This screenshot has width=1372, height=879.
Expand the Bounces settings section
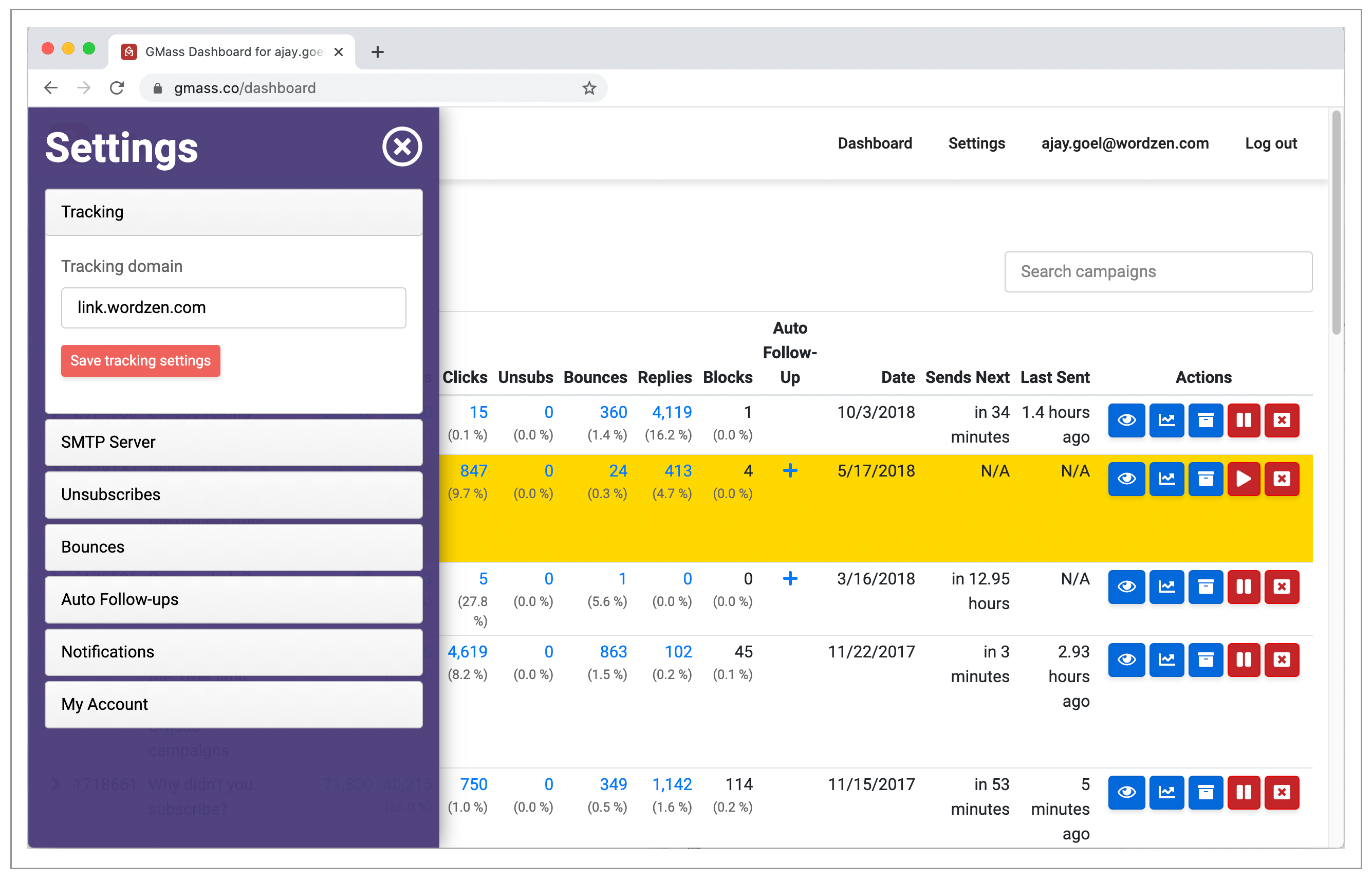pos(233,547)
